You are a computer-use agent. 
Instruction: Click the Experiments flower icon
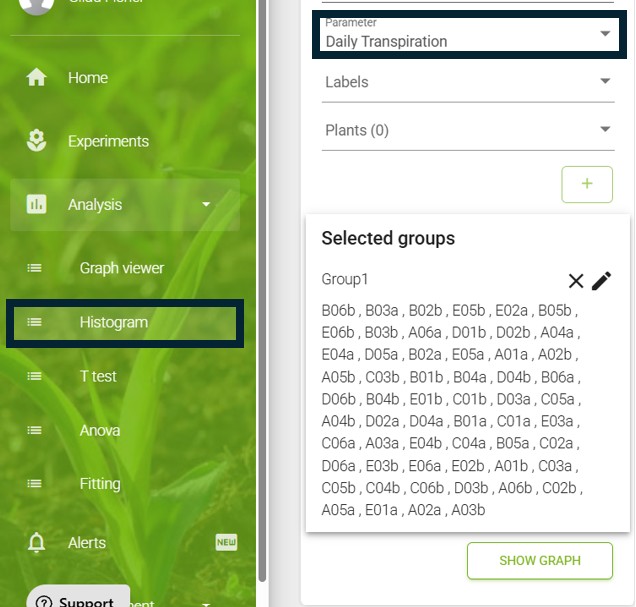pos(37,140)
